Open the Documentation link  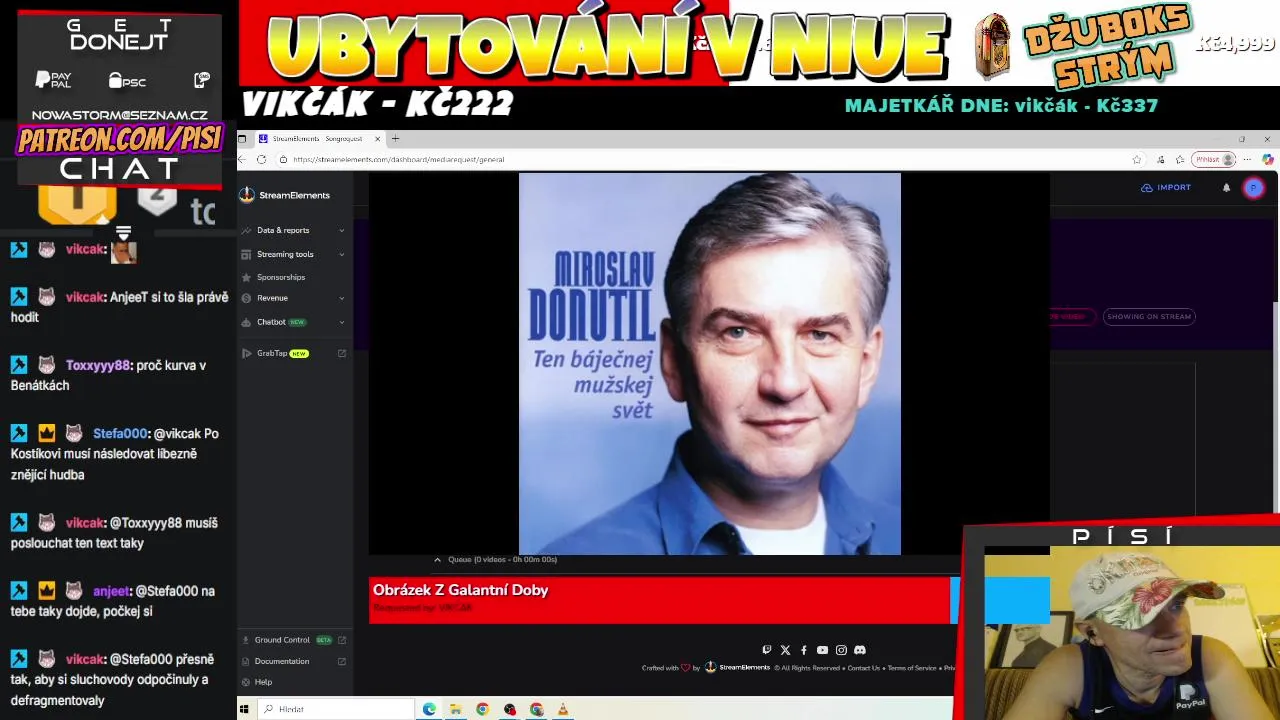(282, 661)
